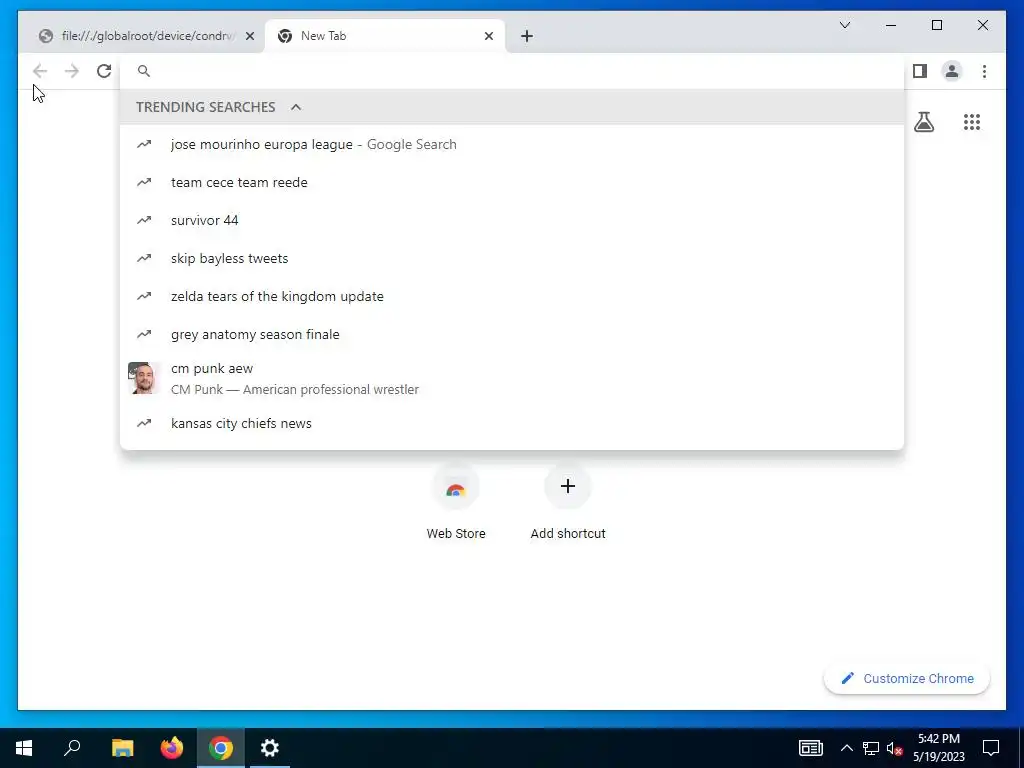The image size is (1024, 768).
Task: Select suggestion skip bayless tweets
Action: tap(512, 258)
